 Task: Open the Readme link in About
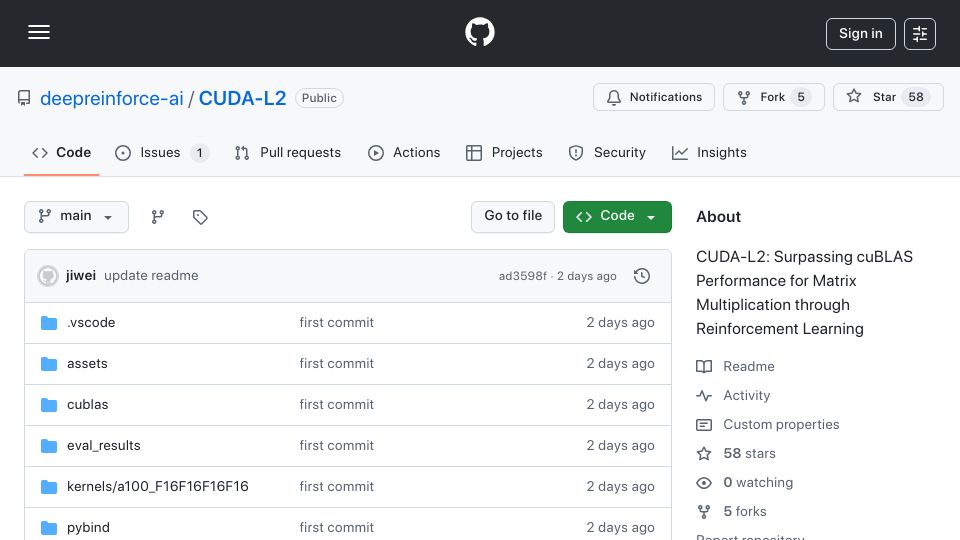[749, 366]
